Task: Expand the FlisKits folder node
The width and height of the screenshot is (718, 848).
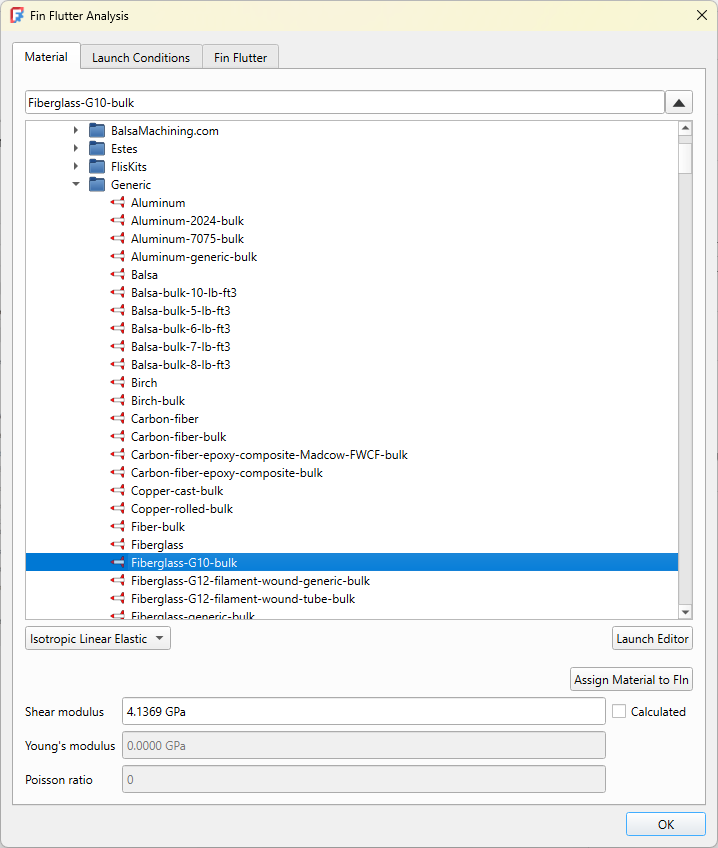Action: 76,166
